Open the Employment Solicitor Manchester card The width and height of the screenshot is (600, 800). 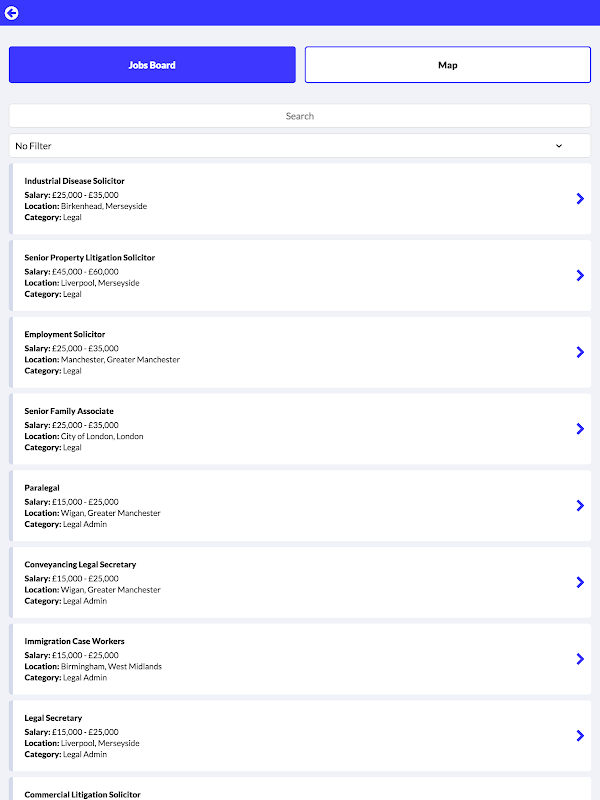300,352
